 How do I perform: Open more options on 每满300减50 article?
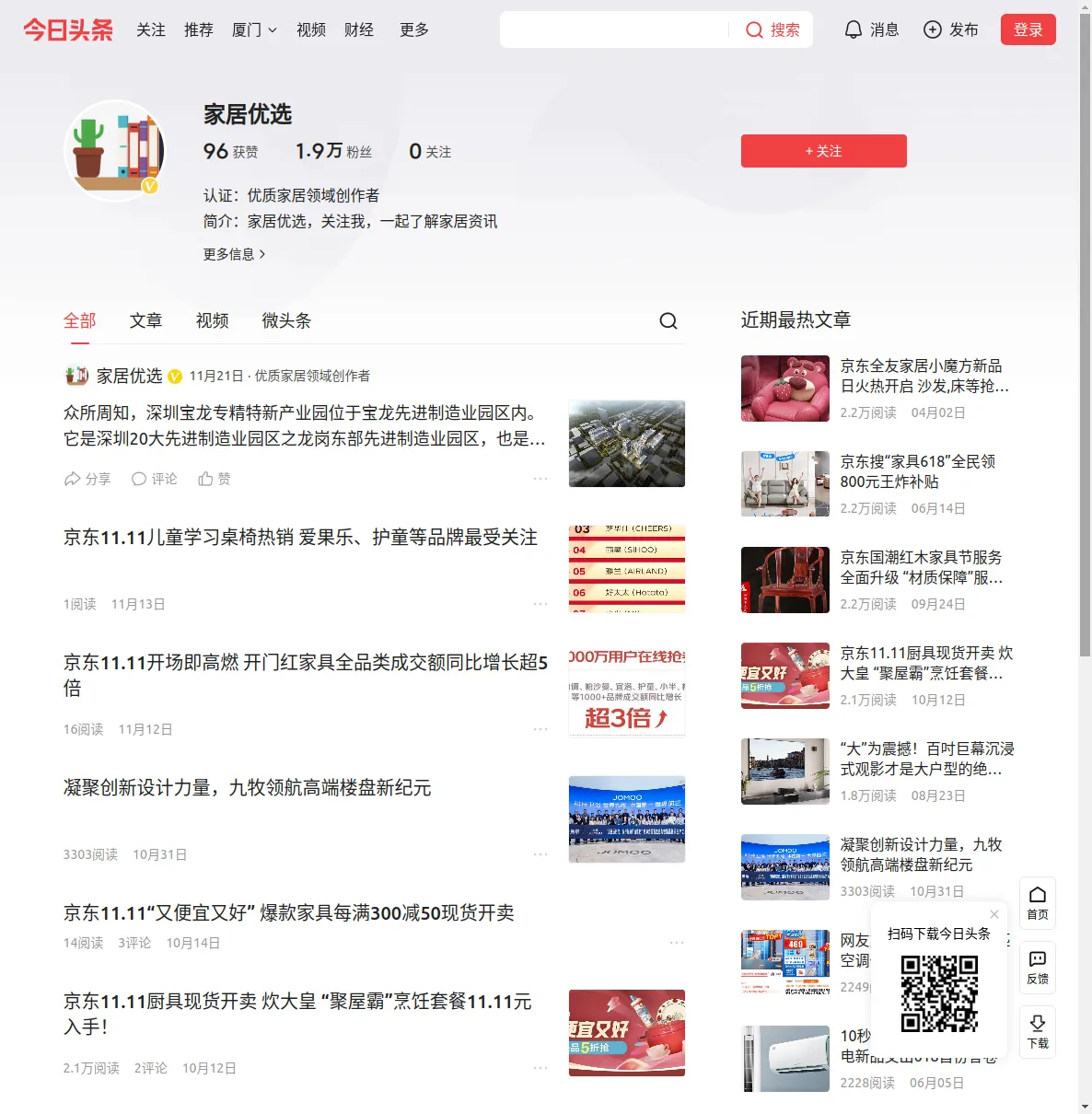pos(677,943)
